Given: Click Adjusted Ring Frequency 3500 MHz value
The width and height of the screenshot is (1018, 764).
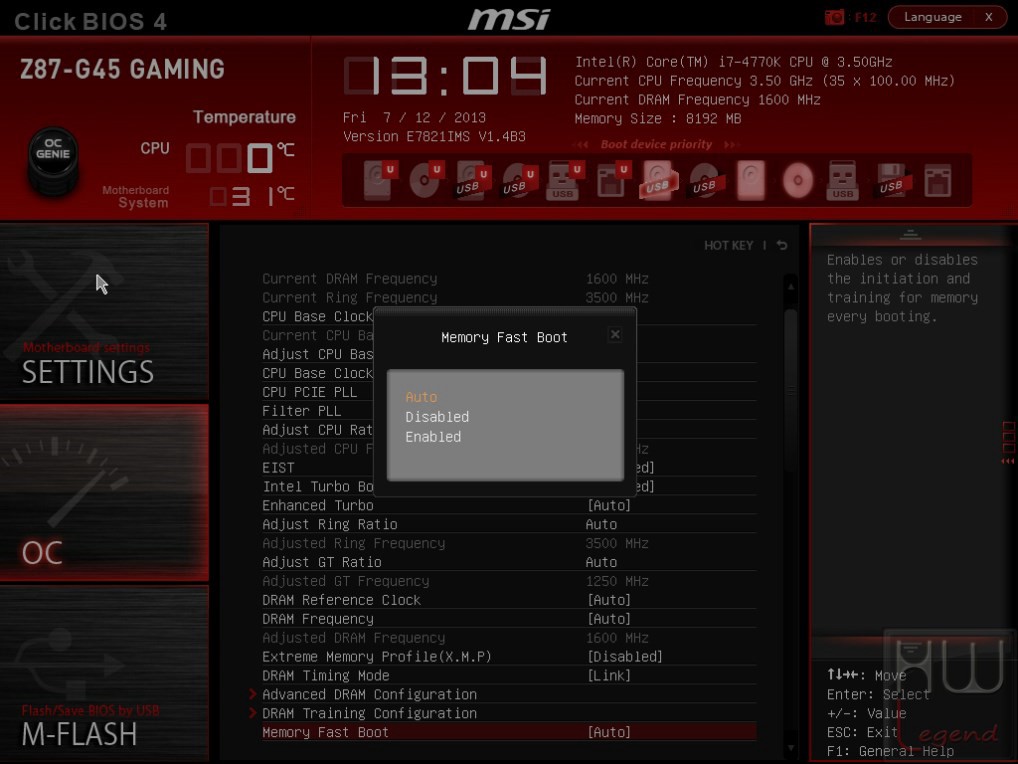Looking at the screenshot, I should tap(617, 543).
